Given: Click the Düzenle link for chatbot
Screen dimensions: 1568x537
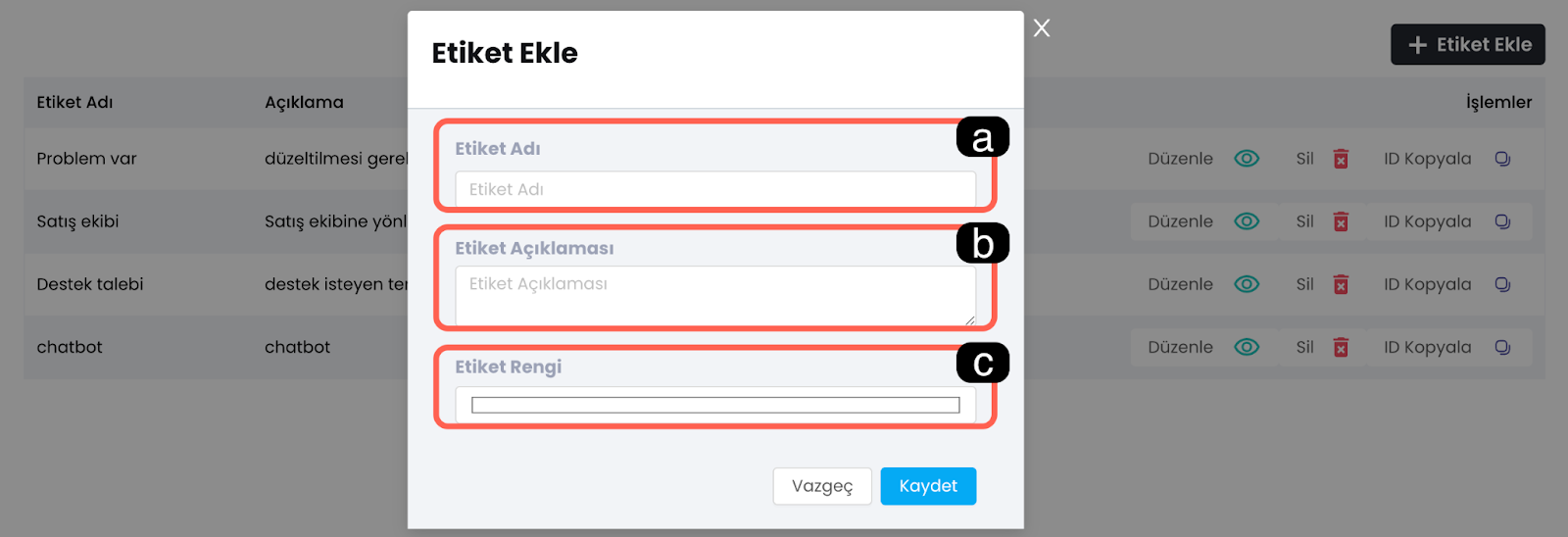Looking at the screenshot, I should tap(1180, 347).
